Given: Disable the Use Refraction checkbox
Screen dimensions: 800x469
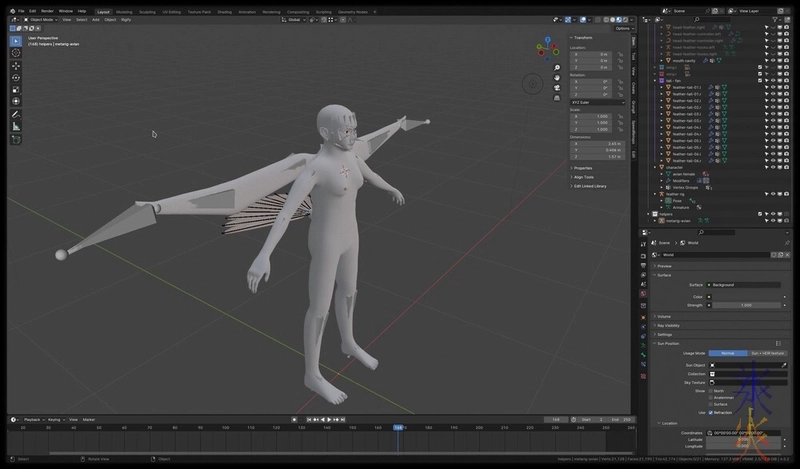Looking at the screenshot, I should pyautogui.click(x=711, y=412).
